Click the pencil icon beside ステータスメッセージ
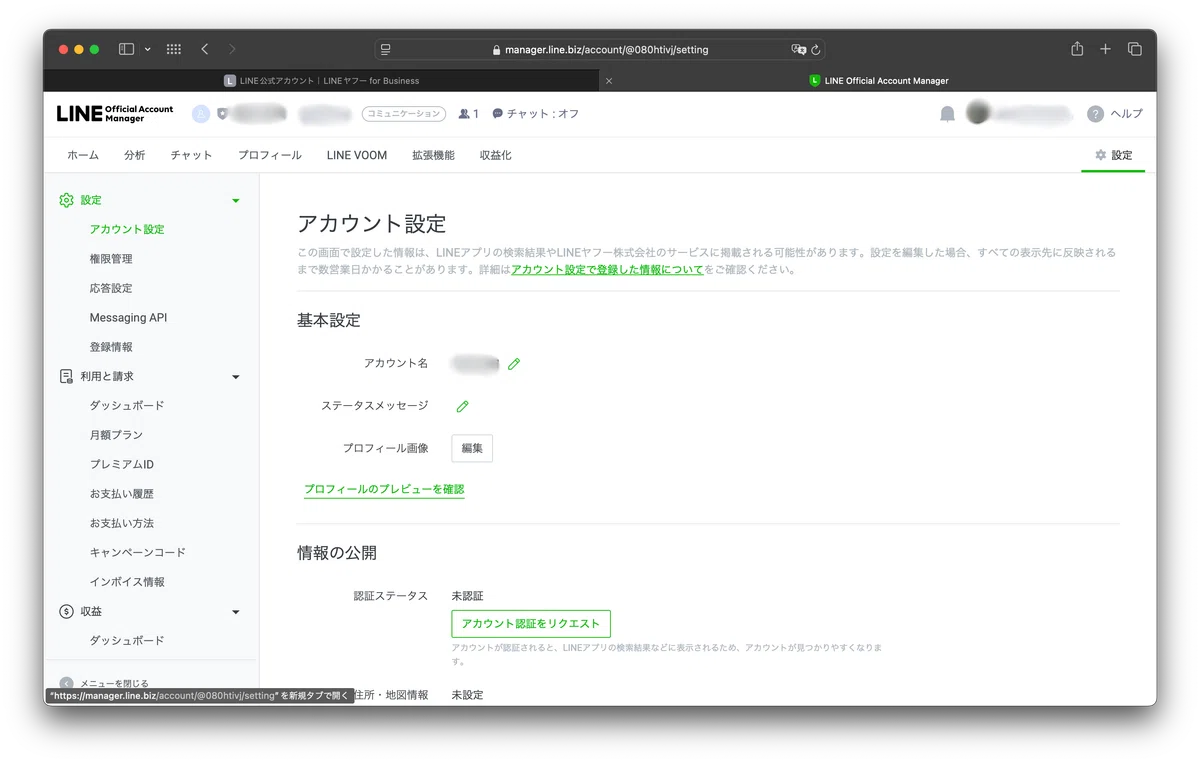1200x763 pixels. 462,406
